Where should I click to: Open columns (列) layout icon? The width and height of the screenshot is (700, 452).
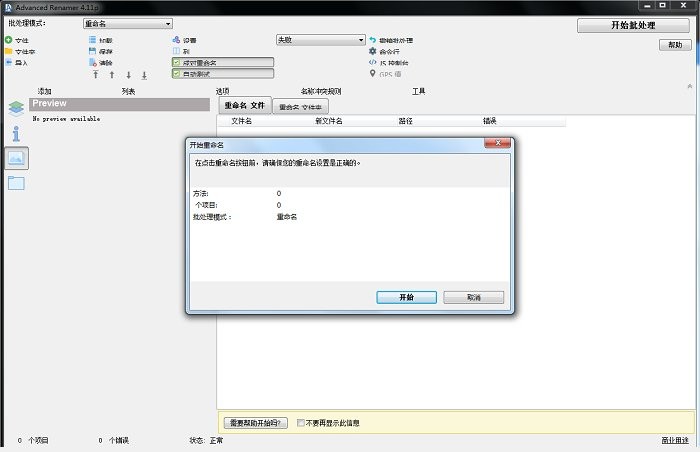pos(176,51)
